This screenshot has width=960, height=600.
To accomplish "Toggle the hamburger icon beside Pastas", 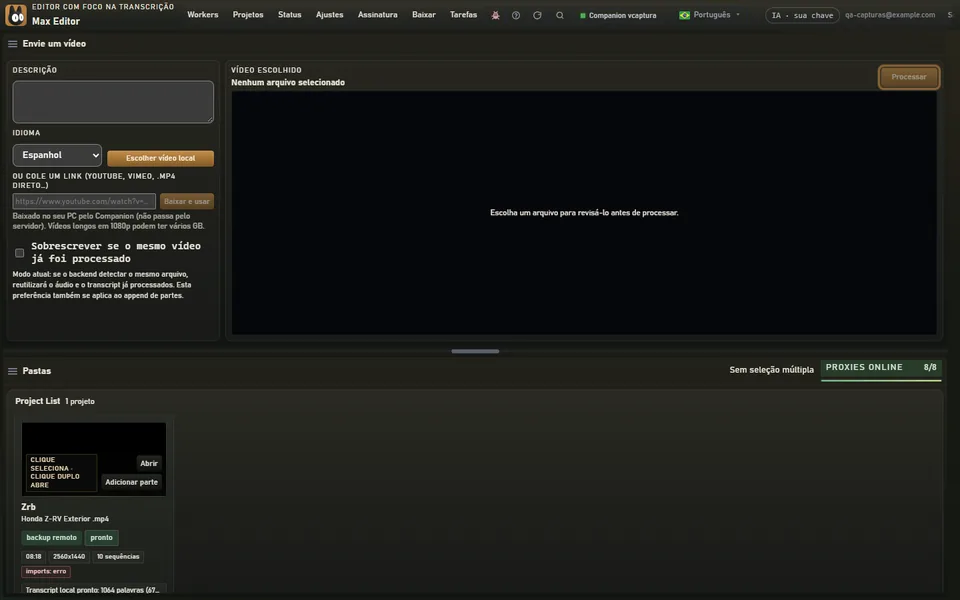I will click(12, 371).
